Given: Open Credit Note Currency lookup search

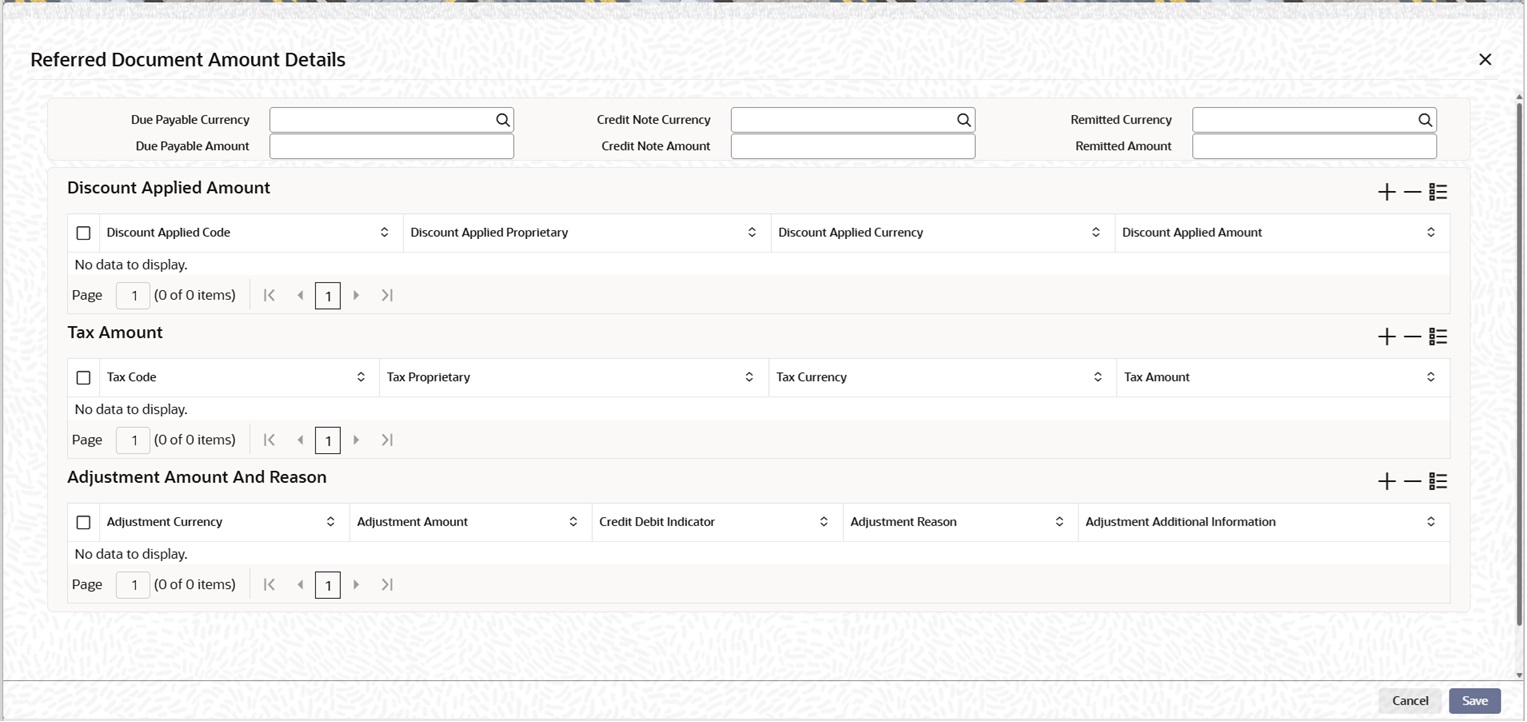Looking at the screenshot, I should 964,120.
